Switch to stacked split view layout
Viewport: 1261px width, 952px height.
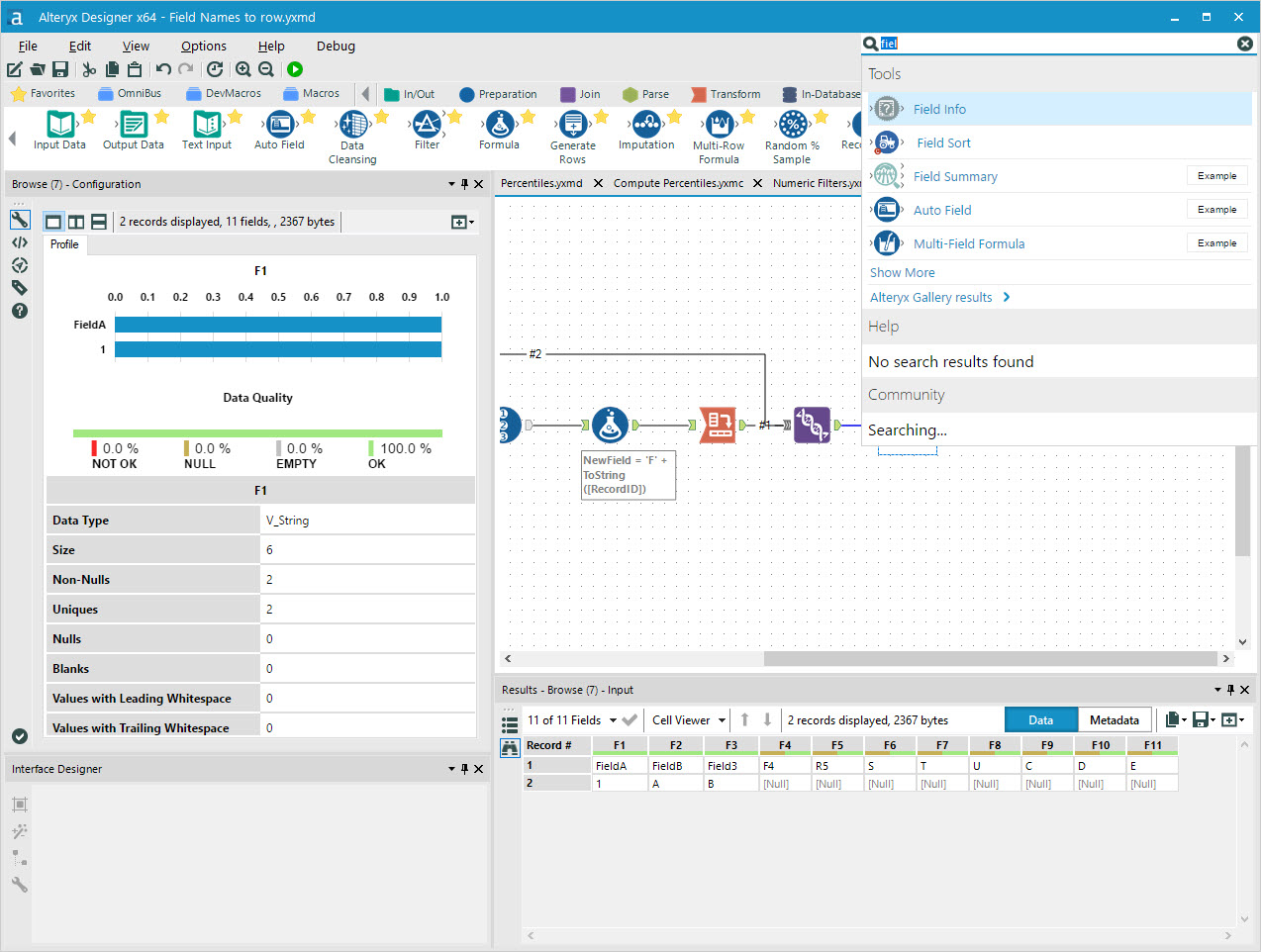99,222
